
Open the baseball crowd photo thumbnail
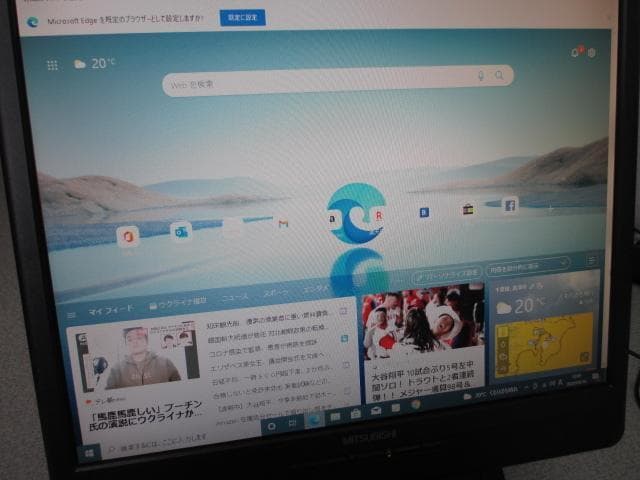click(x=424, y=322)
